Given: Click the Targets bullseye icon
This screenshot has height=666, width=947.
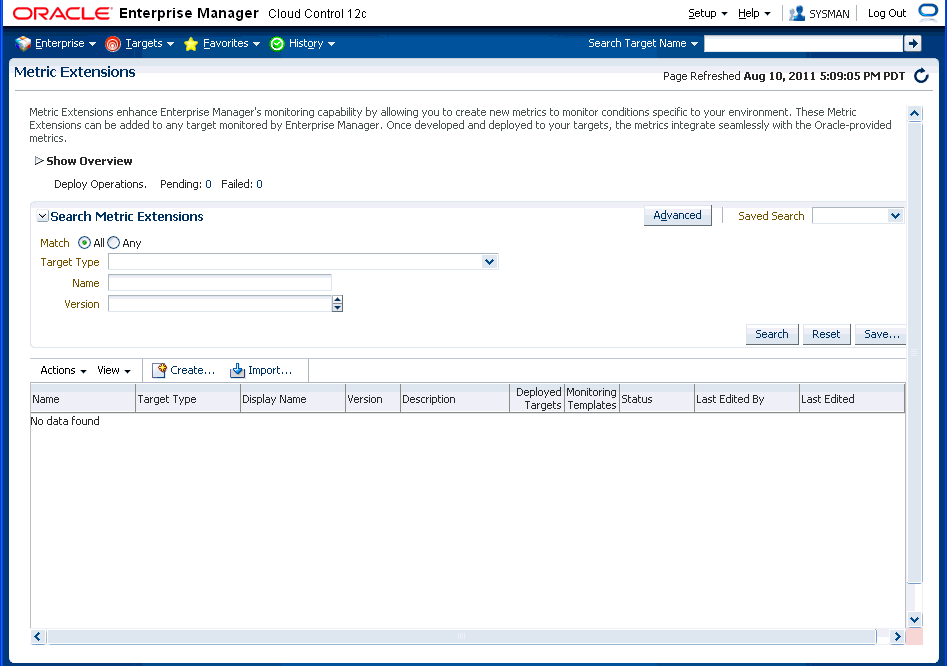Looking at the screenshot, I should 113,43.
